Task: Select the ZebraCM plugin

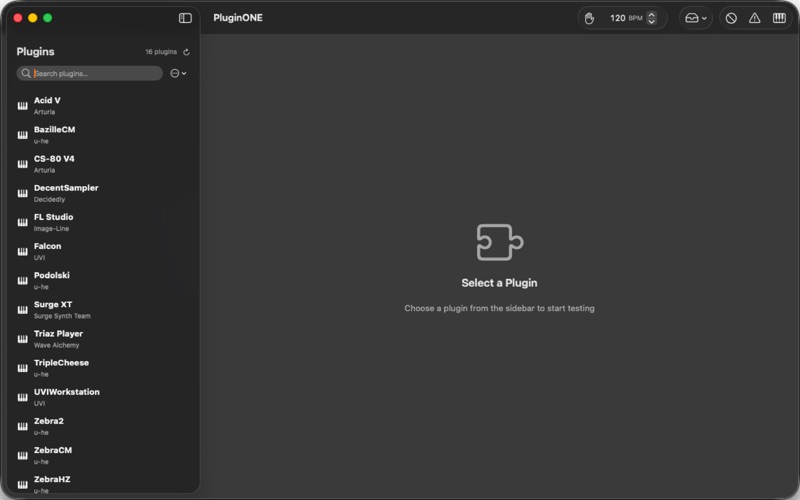Action: coord(102,455)
